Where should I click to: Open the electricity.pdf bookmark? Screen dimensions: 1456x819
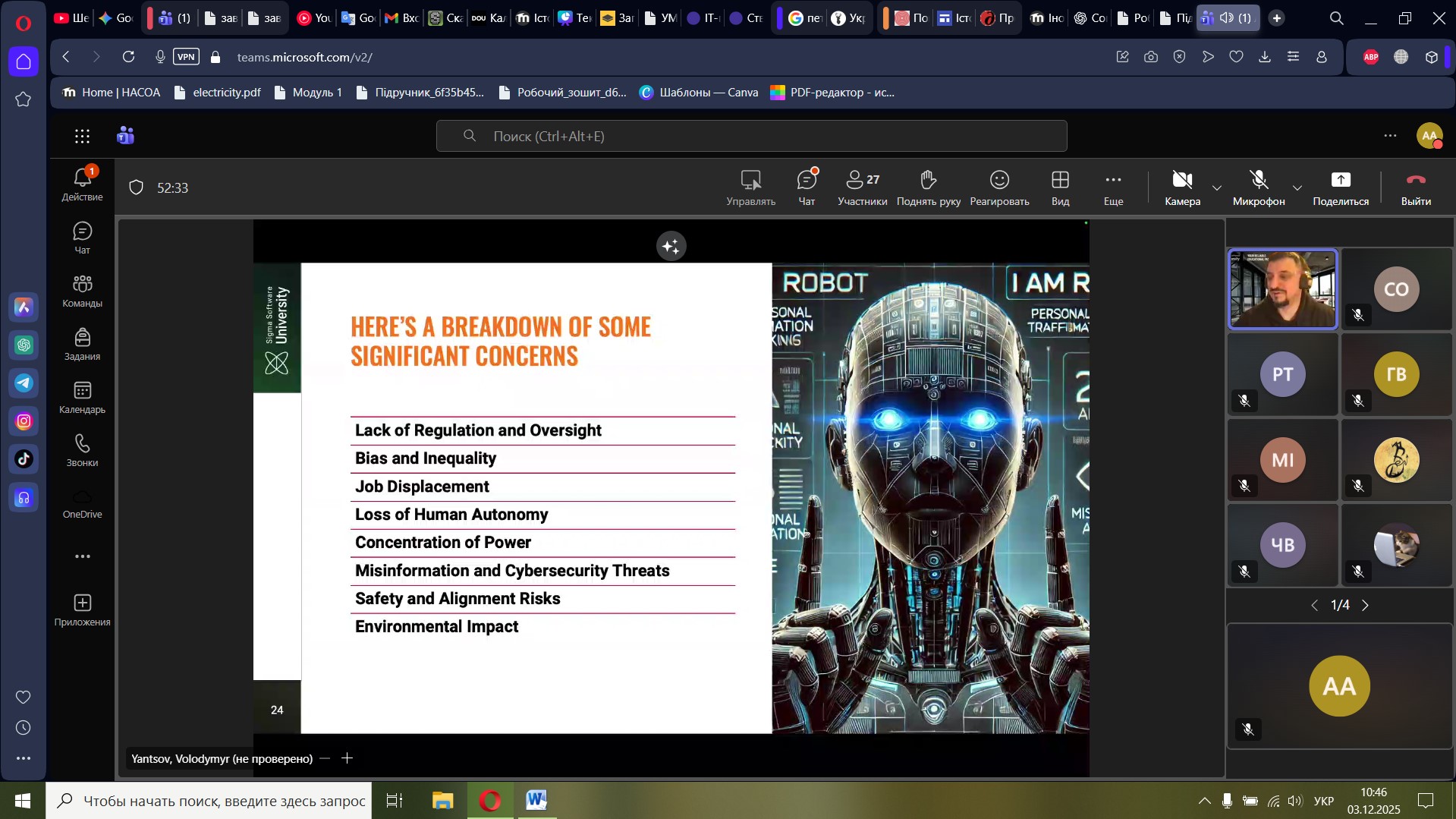pos(217,93)
